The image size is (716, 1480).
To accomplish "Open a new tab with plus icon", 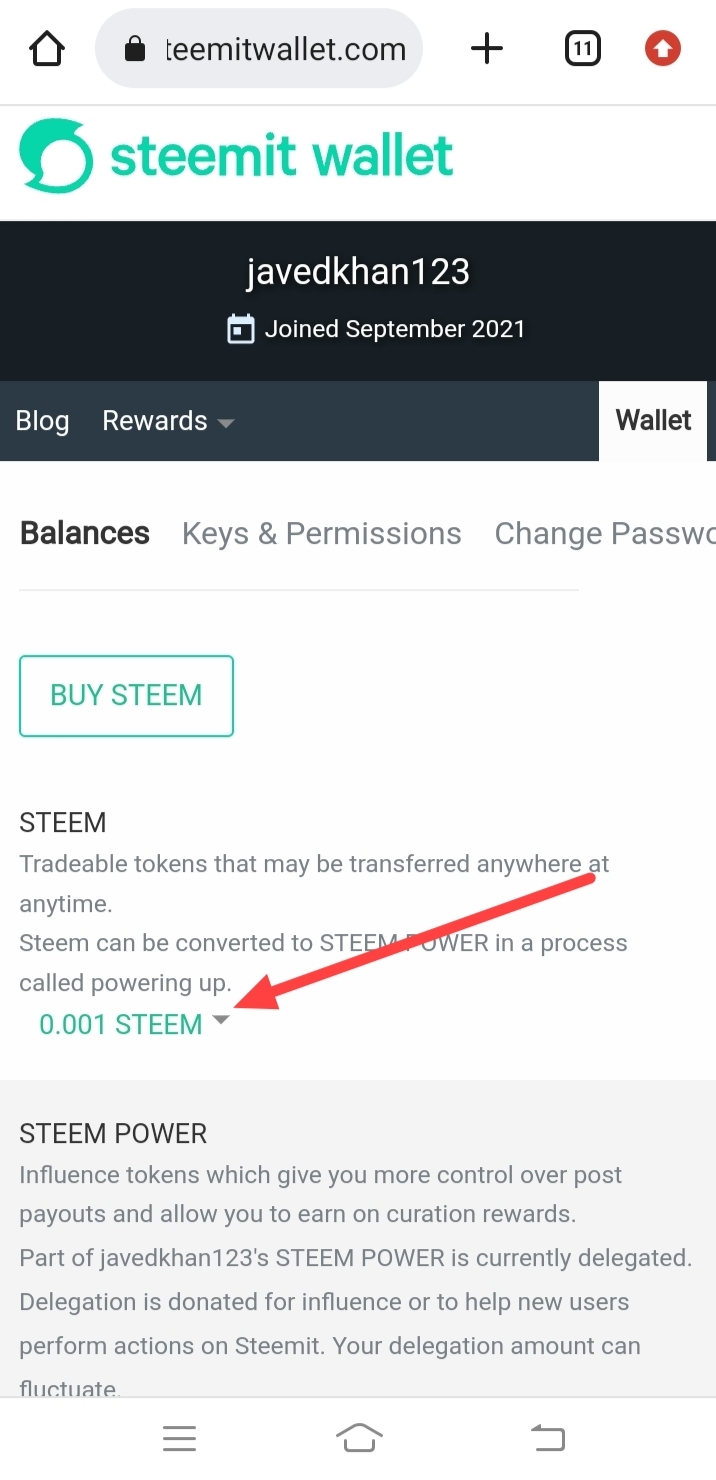I will point(487,49).
